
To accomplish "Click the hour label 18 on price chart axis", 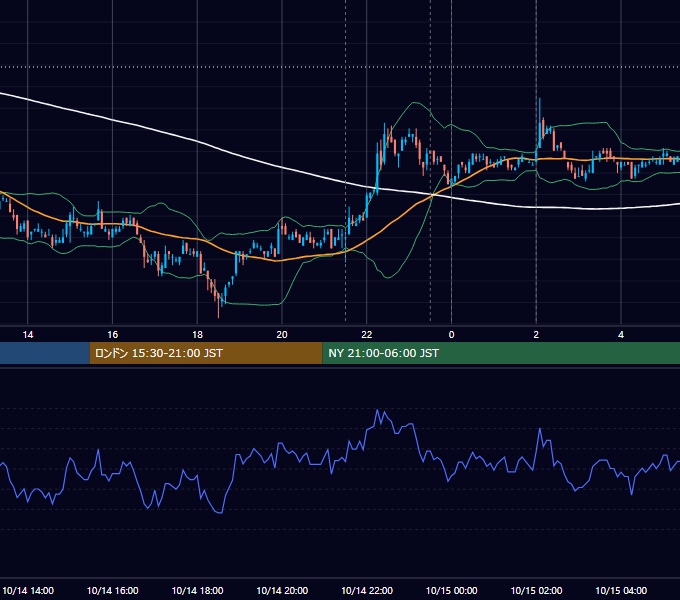I will click(197, 335).
